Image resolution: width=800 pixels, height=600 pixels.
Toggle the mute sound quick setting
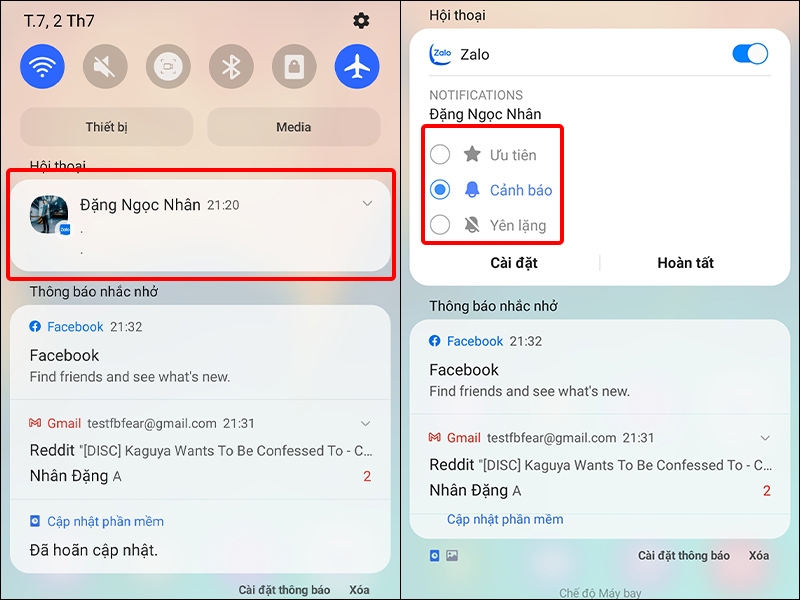pyautogui.click(x=105, y=66)
